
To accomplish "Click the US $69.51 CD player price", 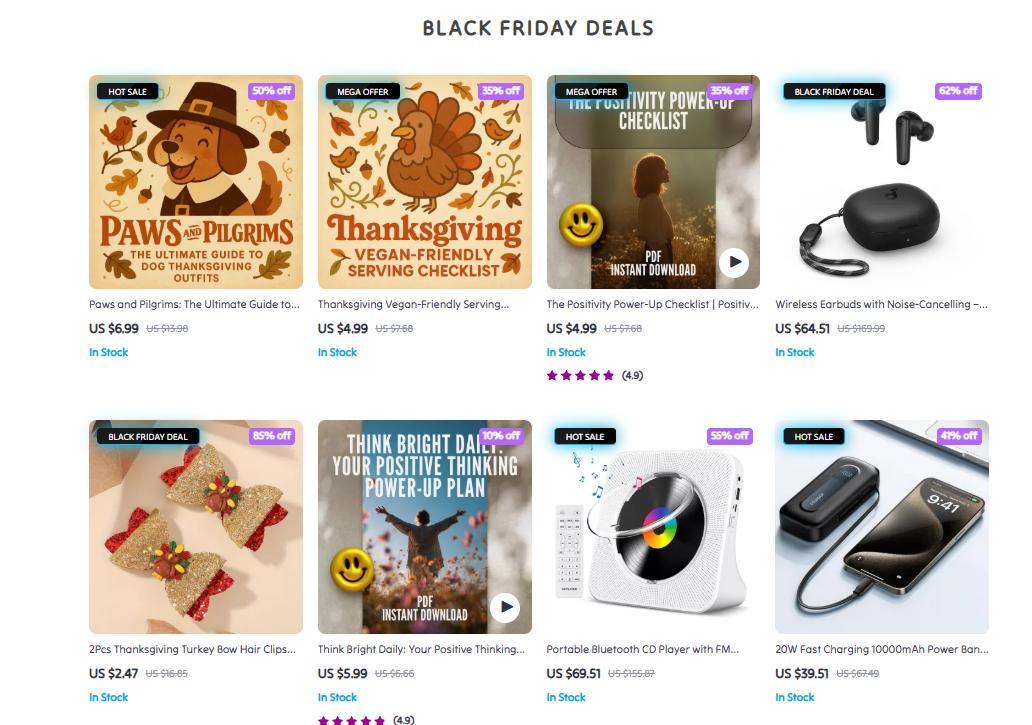I will pyautogui.click(x=574, y=673).
